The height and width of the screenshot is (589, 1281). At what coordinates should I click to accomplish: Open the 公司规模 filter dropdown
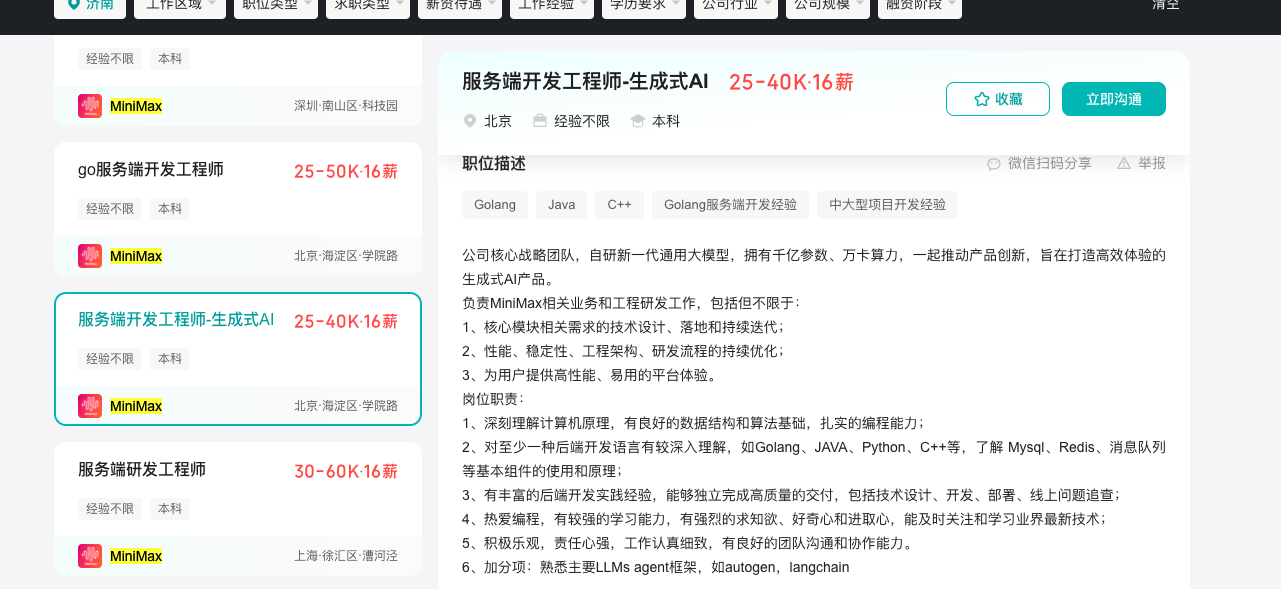(829, 6)
